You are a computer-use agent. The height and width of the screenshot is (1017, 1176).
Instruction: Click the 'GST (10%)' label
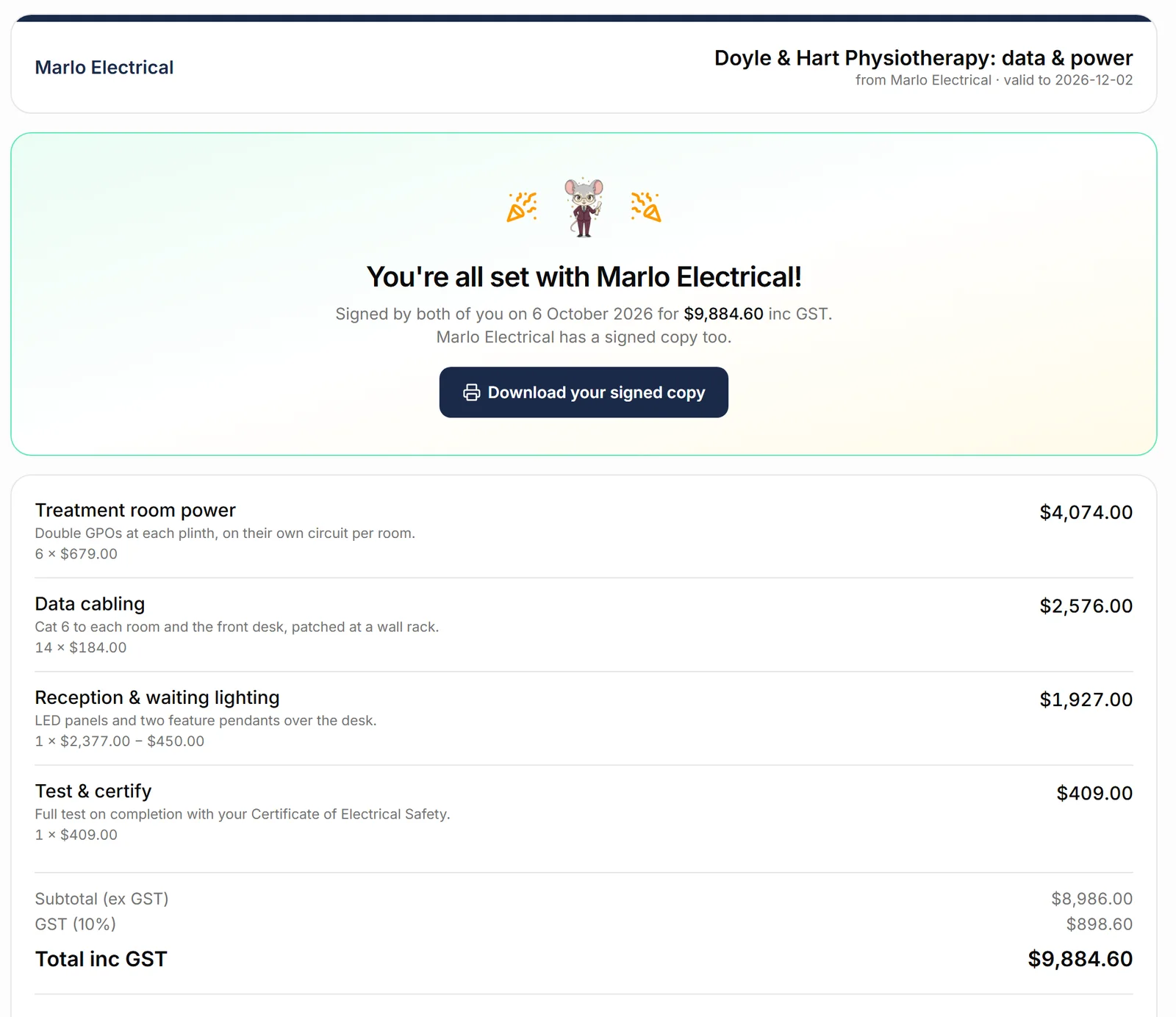(x=76, y=924)
